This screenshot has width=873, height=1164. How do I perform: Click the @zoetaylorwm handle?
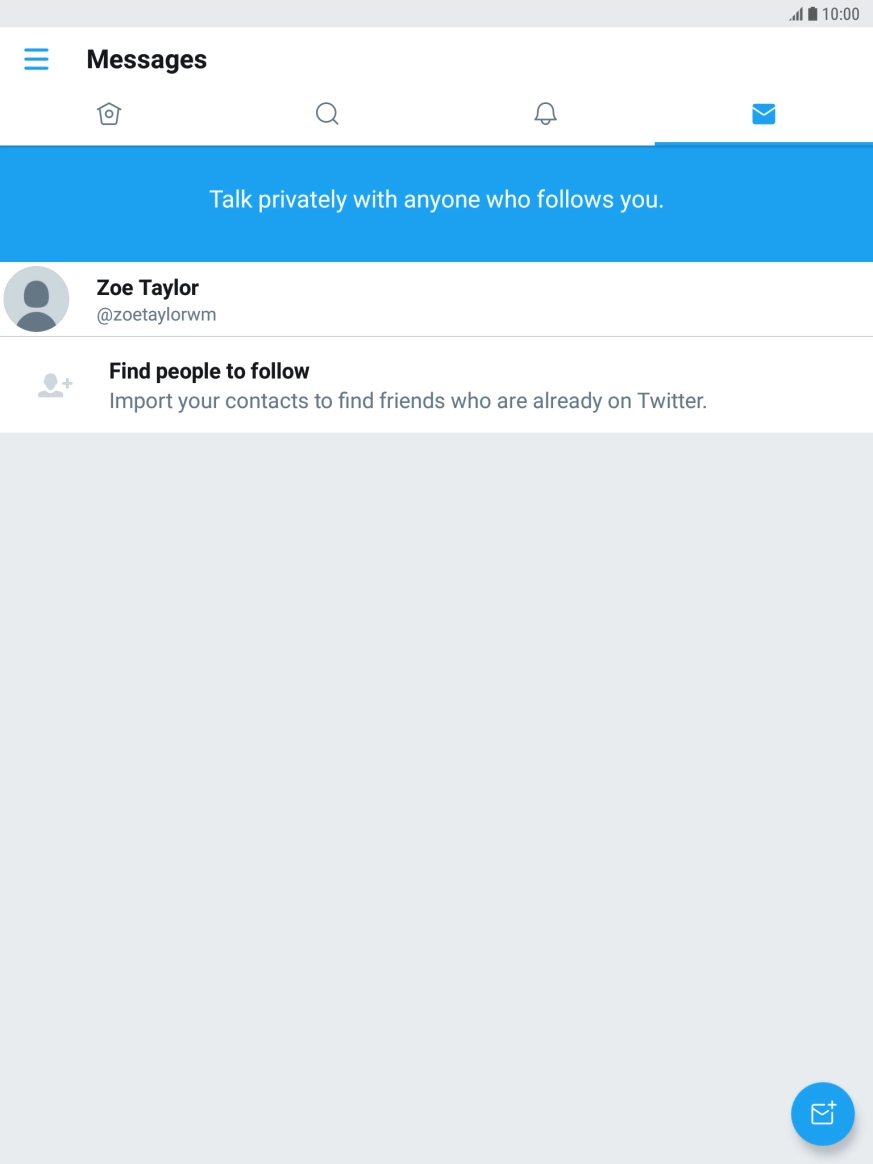pyautogui.click(x=156, y=315)
